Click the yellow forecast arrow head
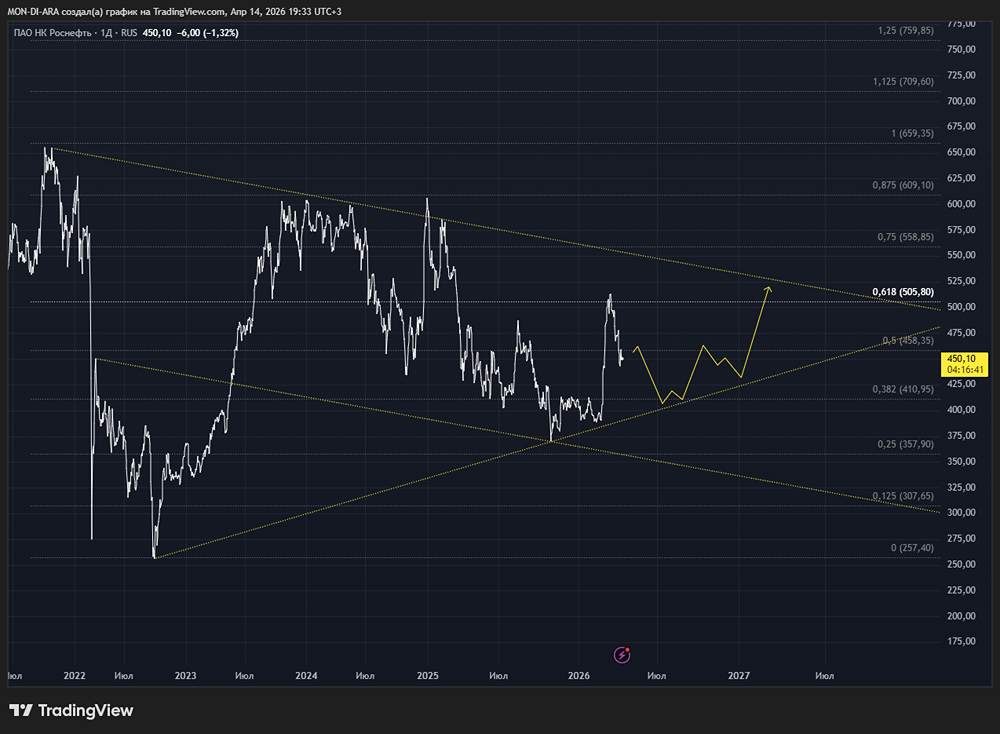Screen dimensions: 1000x734 pos(767,291)
